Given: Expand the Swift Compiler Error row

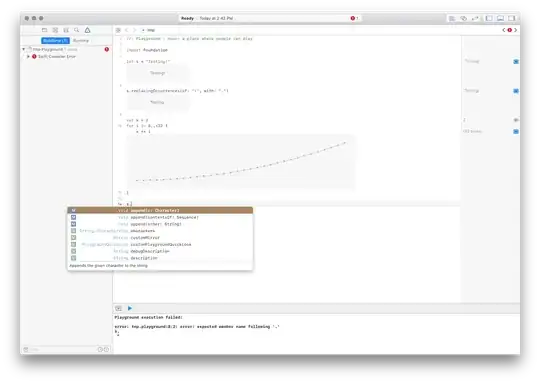Looking at the screenshot, I should (28, 56).
